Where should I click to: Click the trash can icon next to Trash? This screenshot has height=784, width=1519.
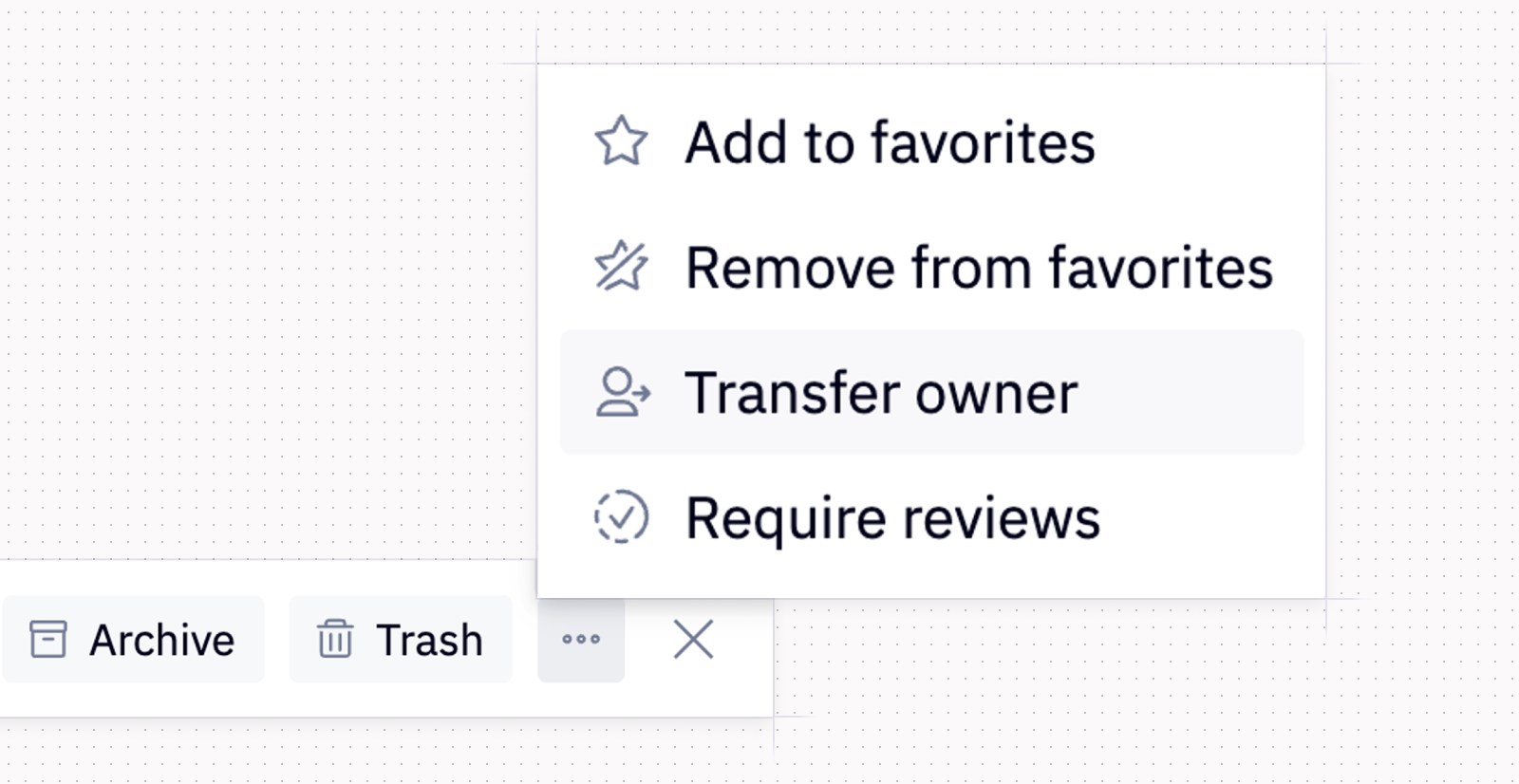click(334, 639)
